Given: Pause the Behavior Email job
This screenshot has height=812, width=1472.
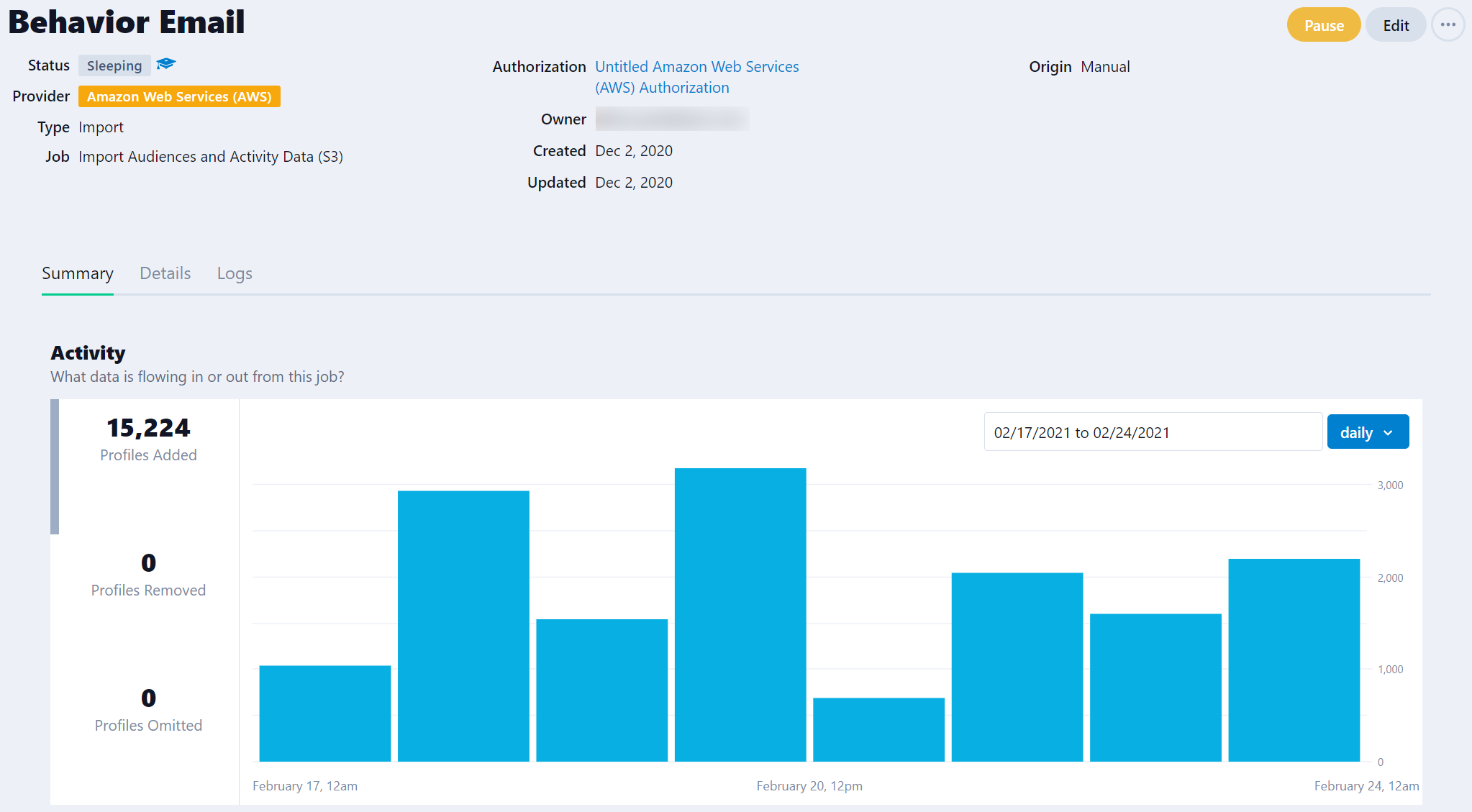Looking at the screenshot, I should (1322, 24).
